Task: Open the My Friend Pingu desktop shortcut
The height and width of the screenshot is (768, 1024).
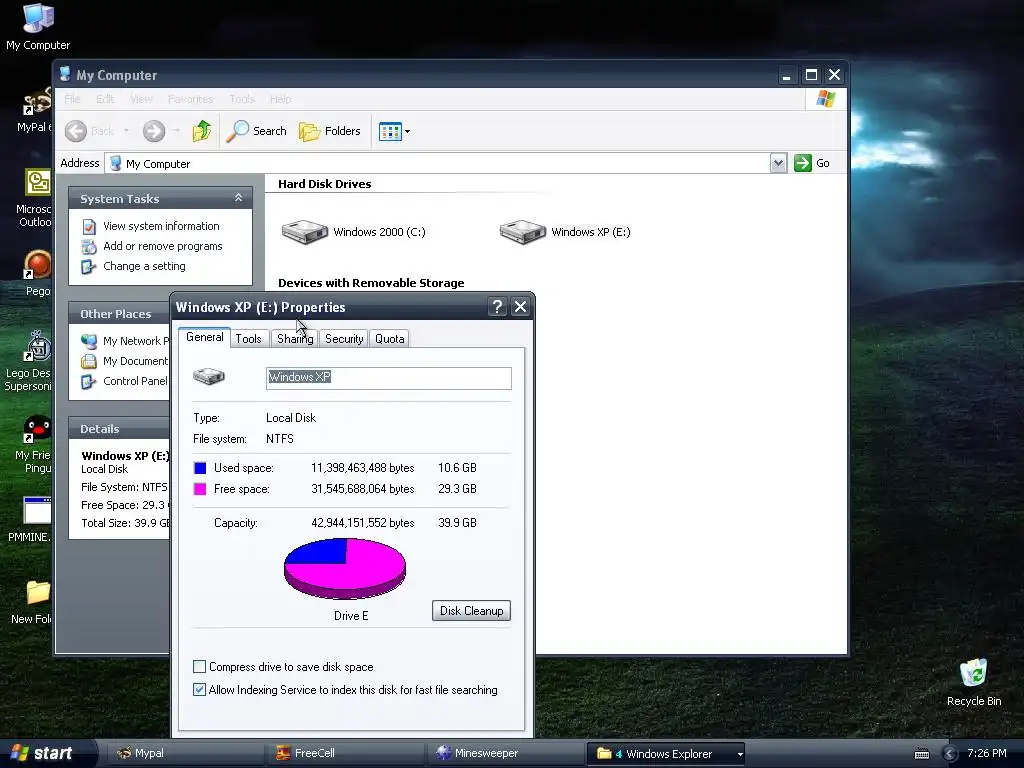Action: click(x=34, y=444)
